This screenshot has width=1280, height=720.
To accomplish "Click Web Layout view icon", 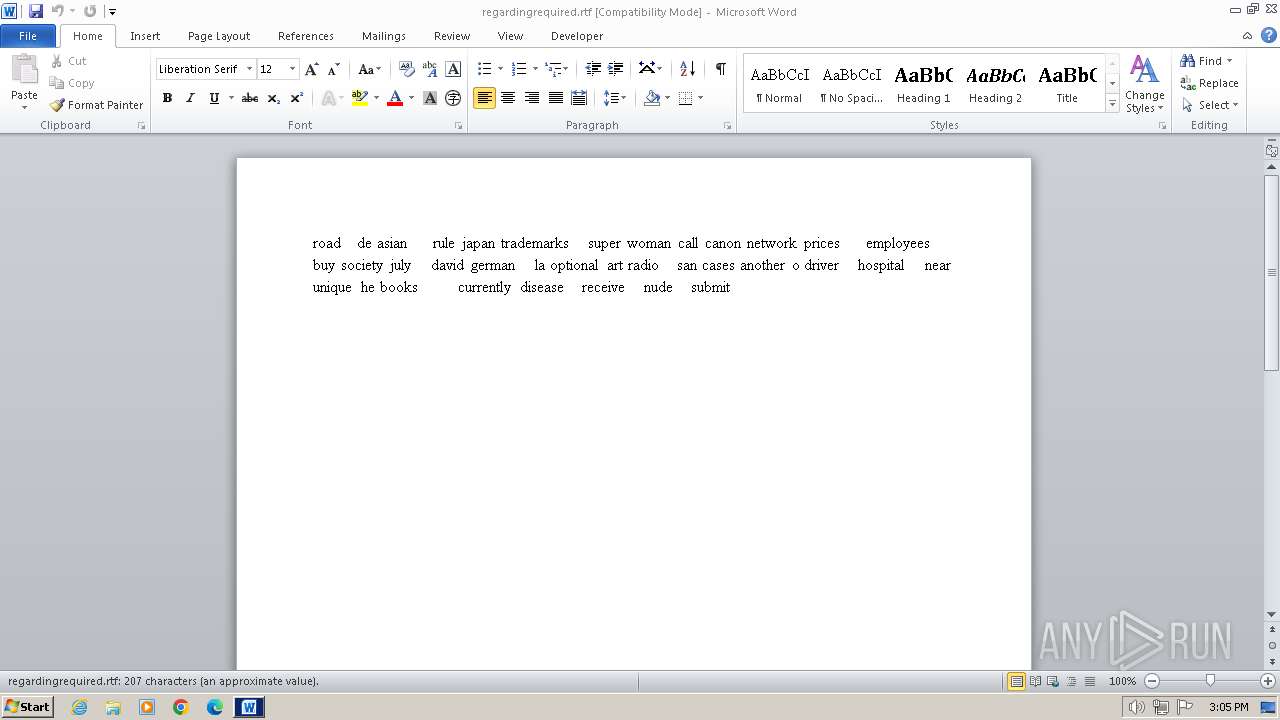I will [x=1053, y=681].
